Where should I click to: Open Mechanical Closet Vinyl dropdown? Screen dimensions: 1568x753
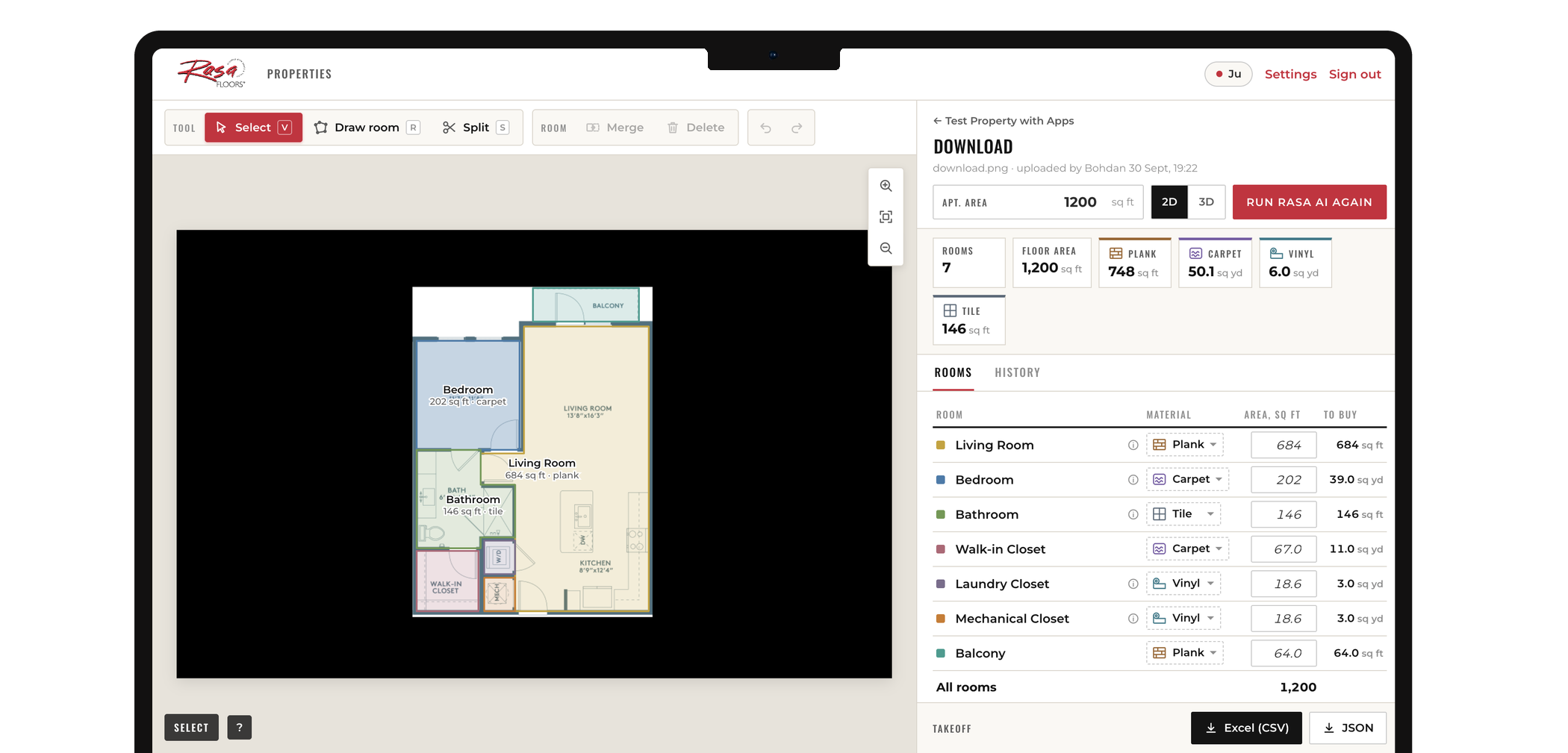[1183, 618]
